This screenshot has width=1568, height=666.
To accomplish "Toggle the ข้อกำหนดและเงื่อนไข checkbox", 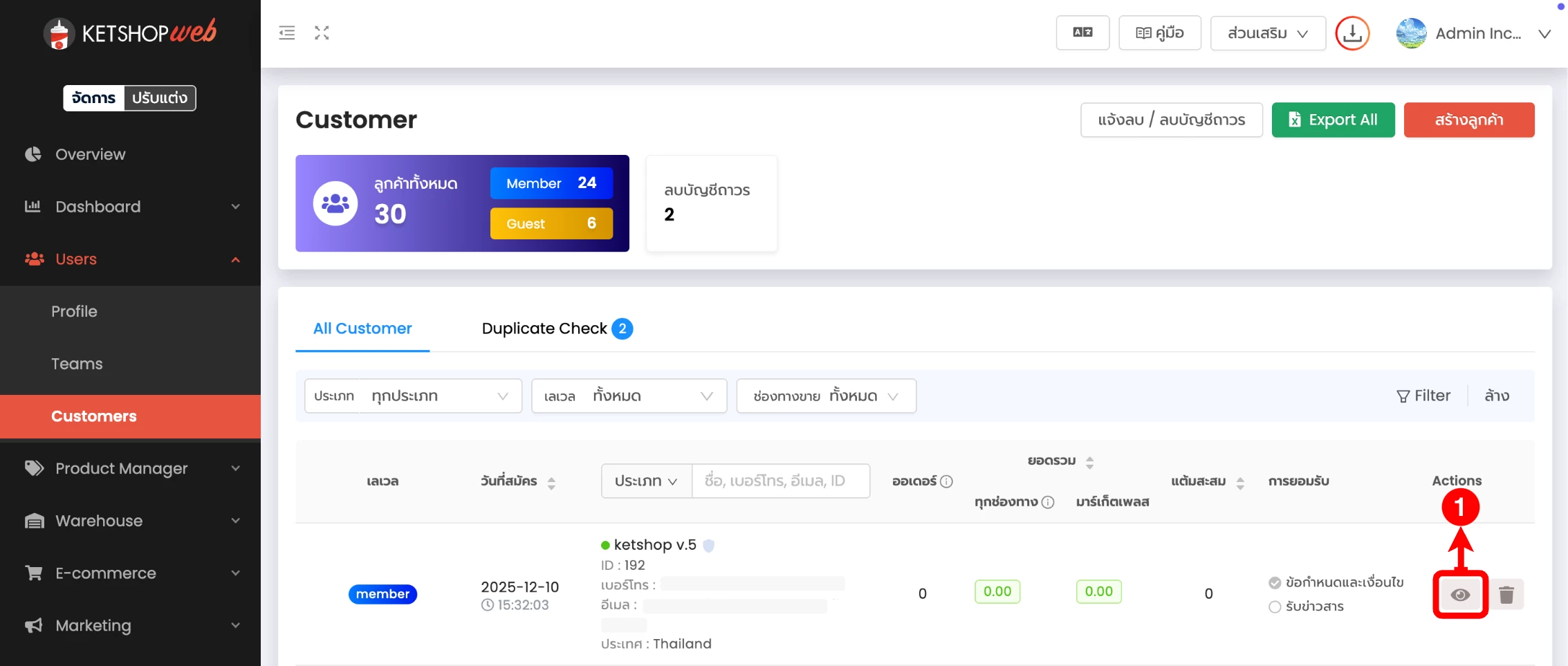I will [x=1275, y=583].
